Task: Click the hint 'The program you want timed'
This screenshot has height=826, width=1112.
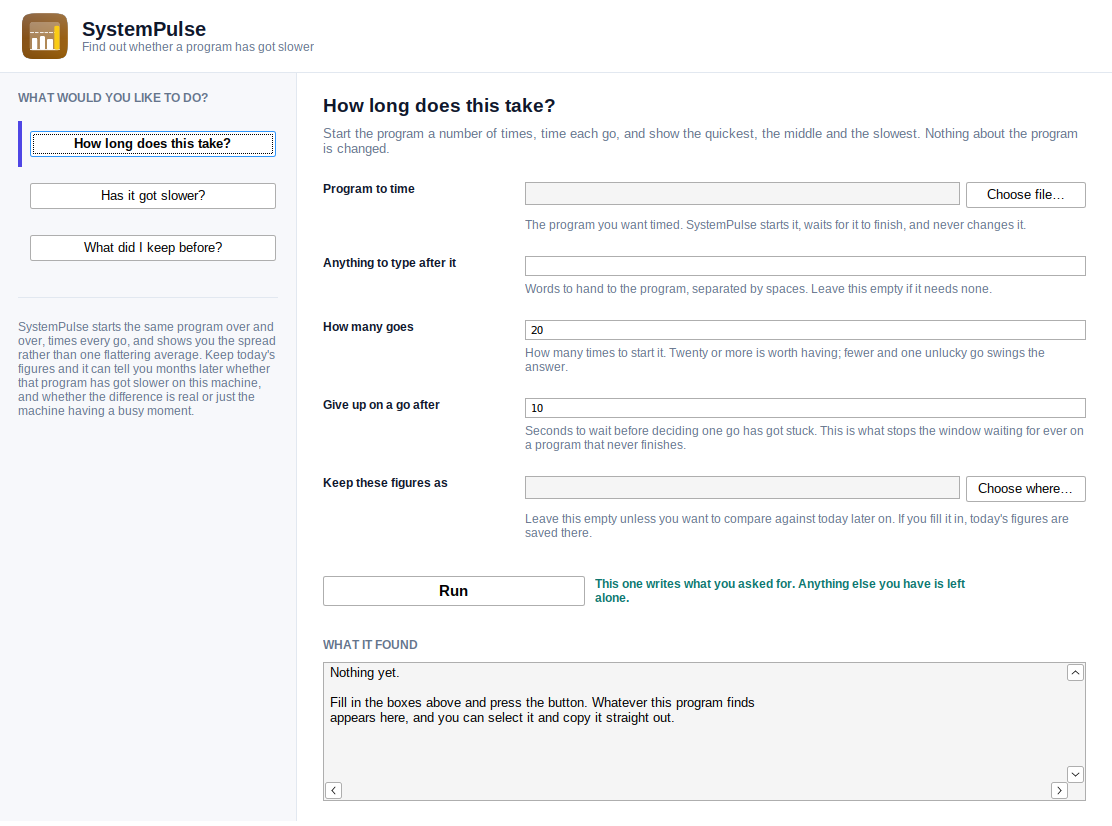Action: (775, 225)
